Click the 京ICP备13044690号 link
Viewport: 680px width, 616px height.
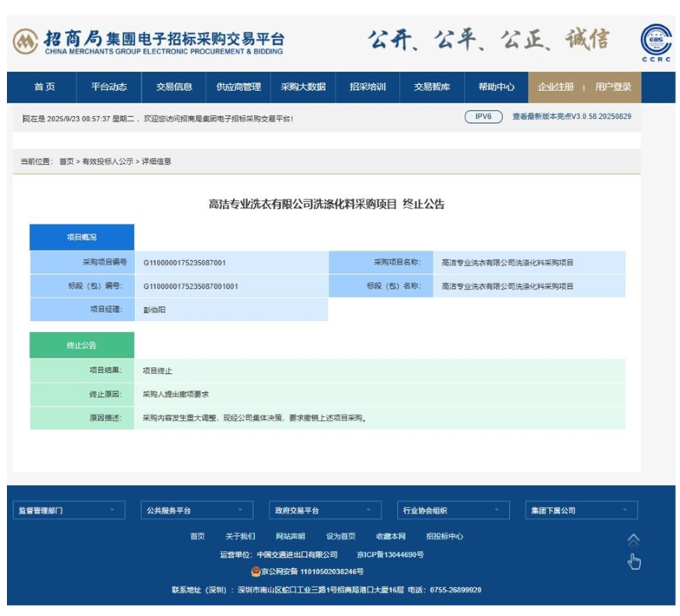(390, 554)
